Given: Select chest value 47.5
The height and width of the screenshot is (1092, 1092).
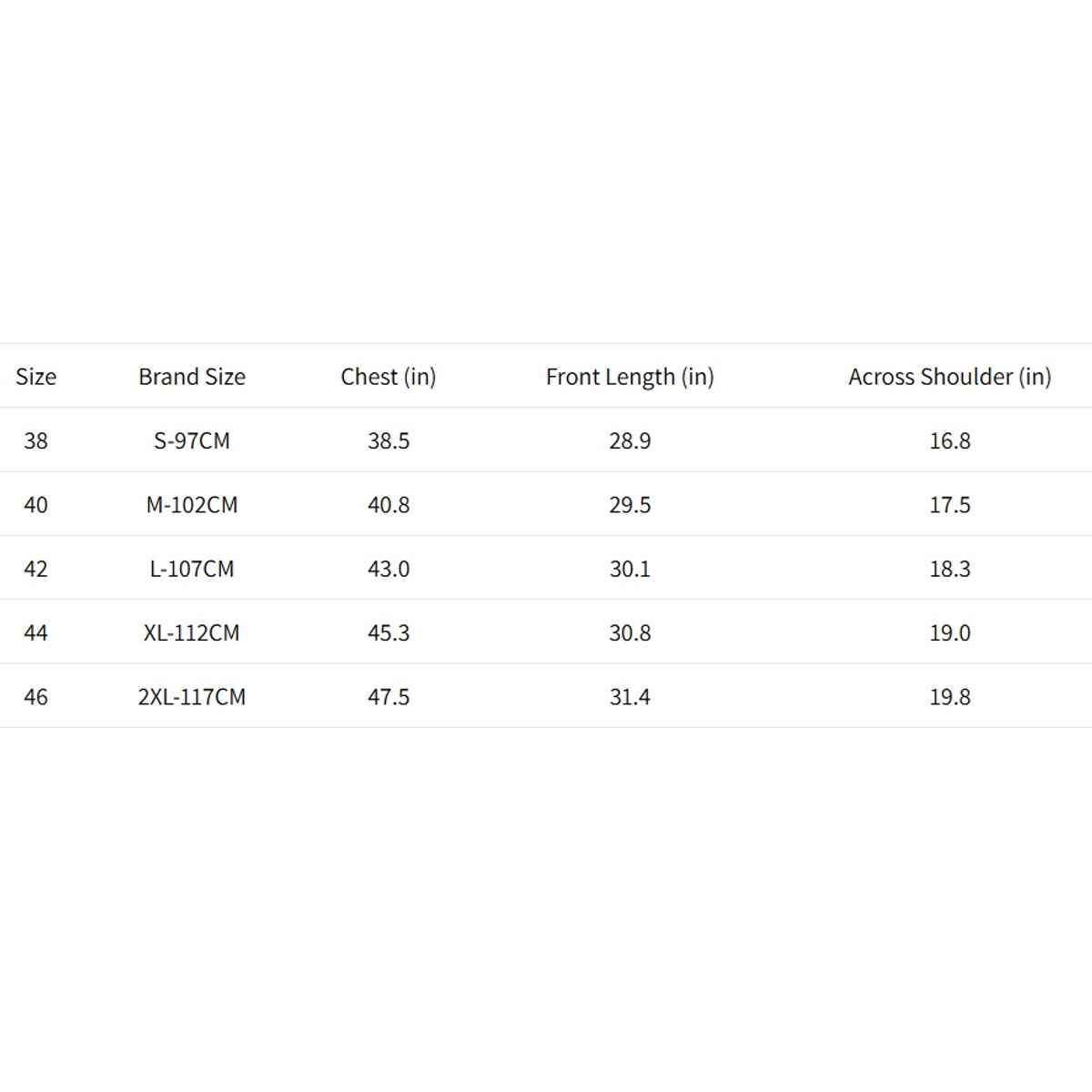Looking at the screenshot, I should click(x=389, y=697).
